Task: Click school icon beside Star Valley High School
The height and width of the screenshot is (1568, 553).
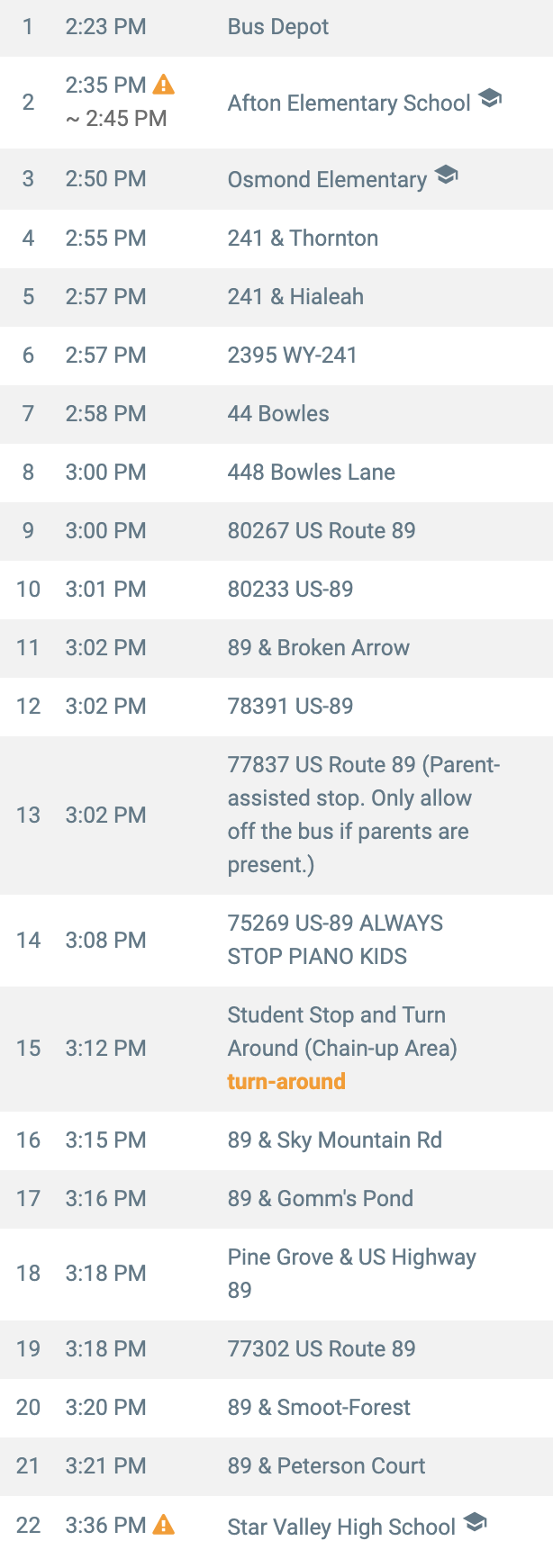Action: (x=476, y=1522)
